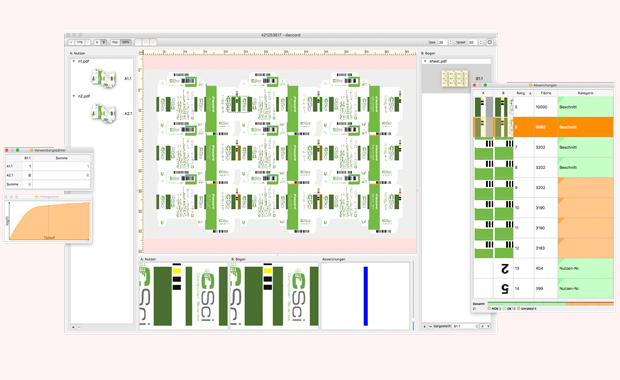This screenshot has width=620, height=380.
Task: Click Summe column header in Verwendungszähler window
Action: [x=62, y=158]
